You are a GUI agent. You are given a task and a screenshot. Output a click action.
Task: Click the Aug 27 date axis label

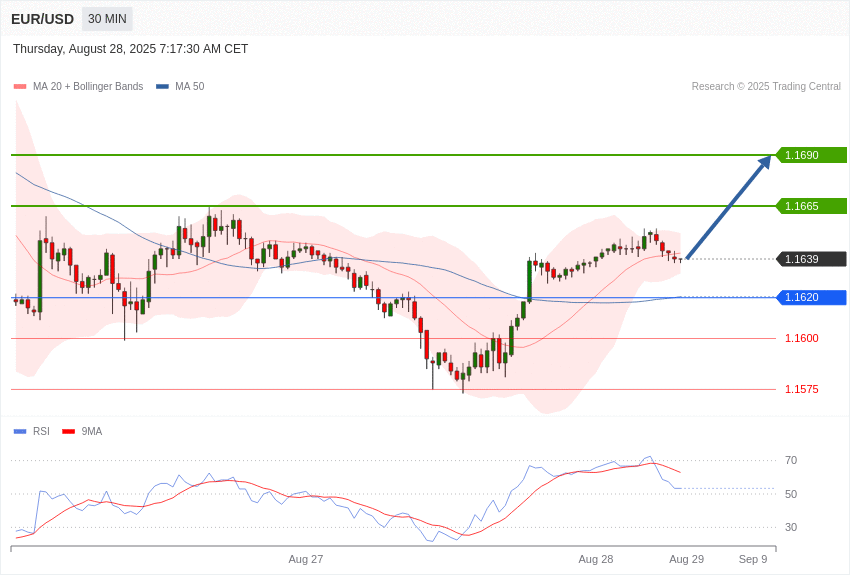coord(306,559)
